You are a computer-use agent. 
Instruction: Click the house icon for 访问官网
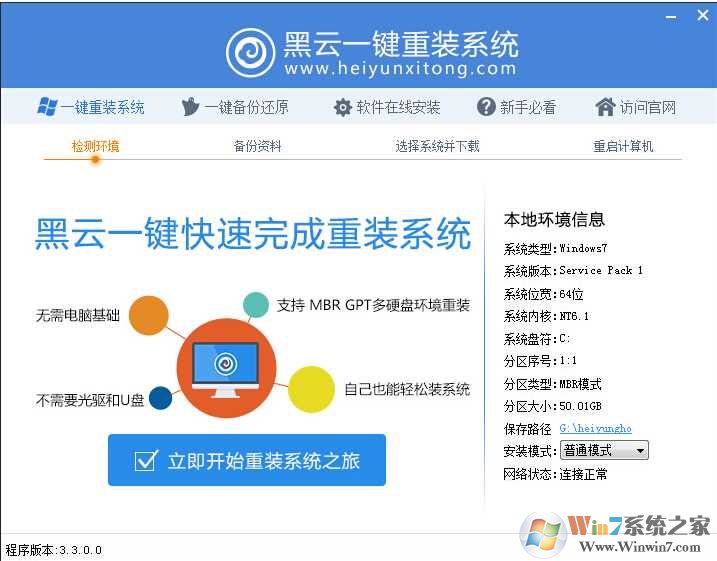(605, 107)
